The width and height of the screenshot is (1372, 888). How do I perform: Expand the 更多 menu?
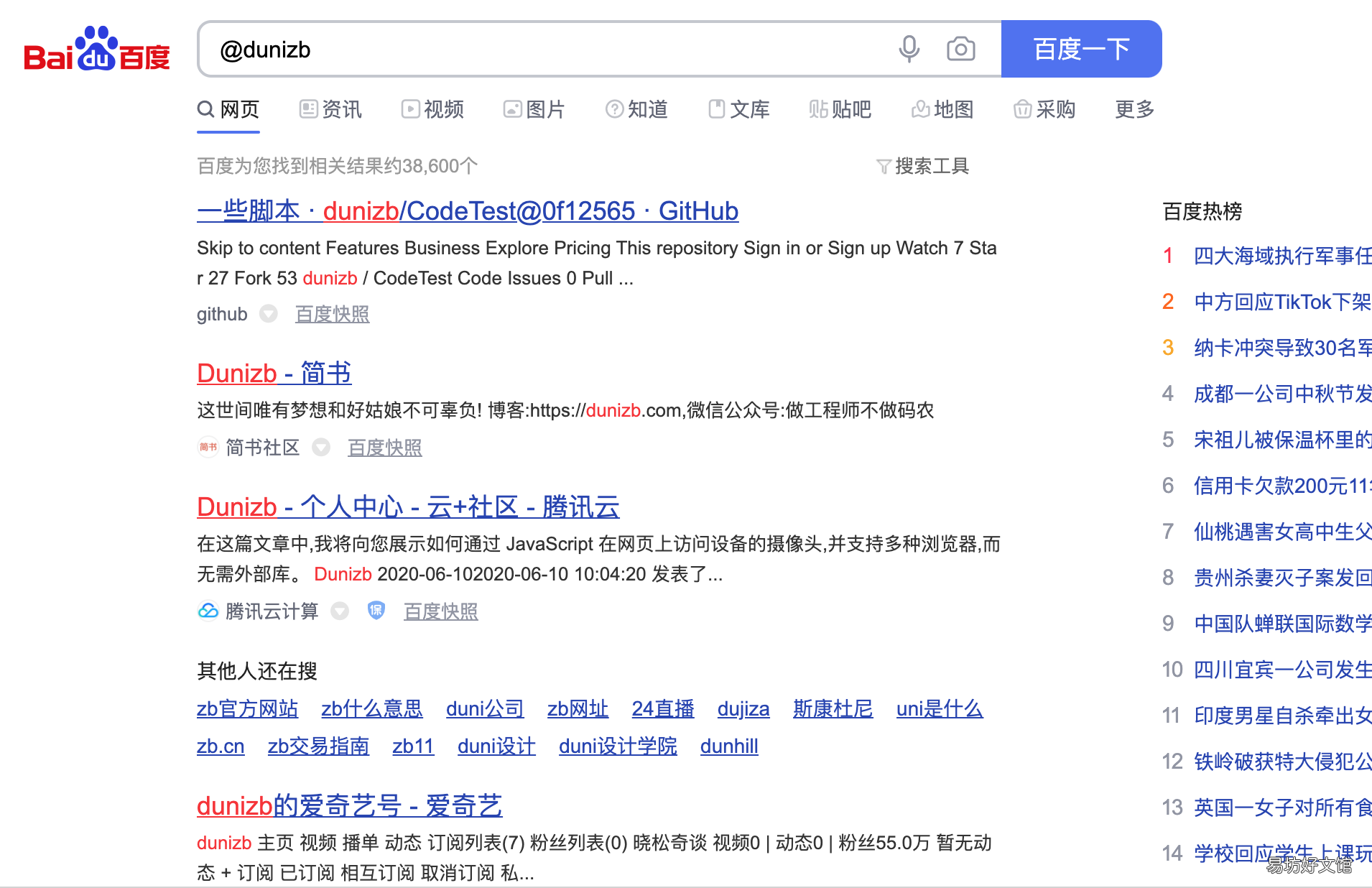pyautogui.click(x=1135, y=109)
